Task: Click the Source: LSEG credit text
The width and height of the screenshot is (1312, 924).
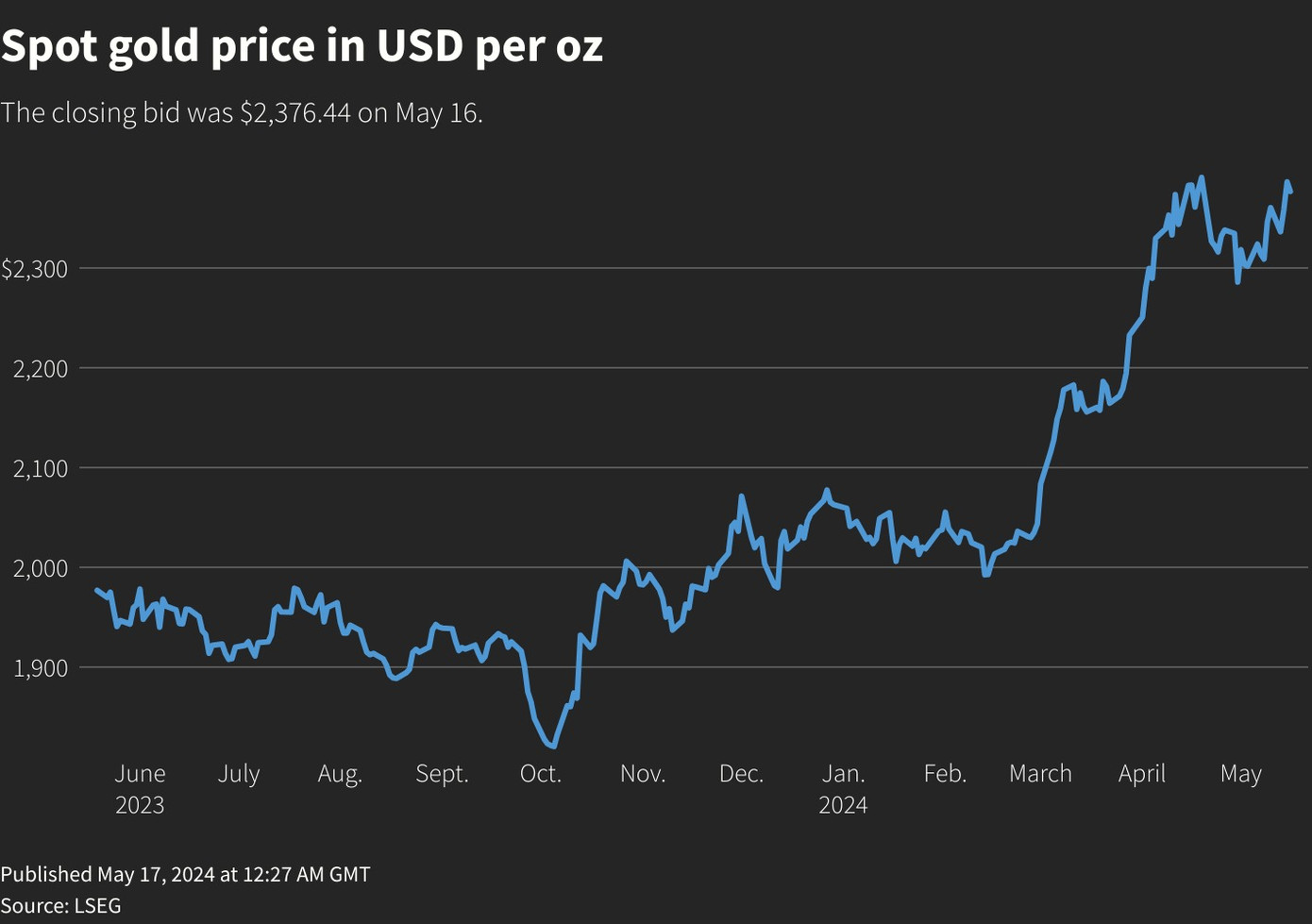Action: click(61, 905)
